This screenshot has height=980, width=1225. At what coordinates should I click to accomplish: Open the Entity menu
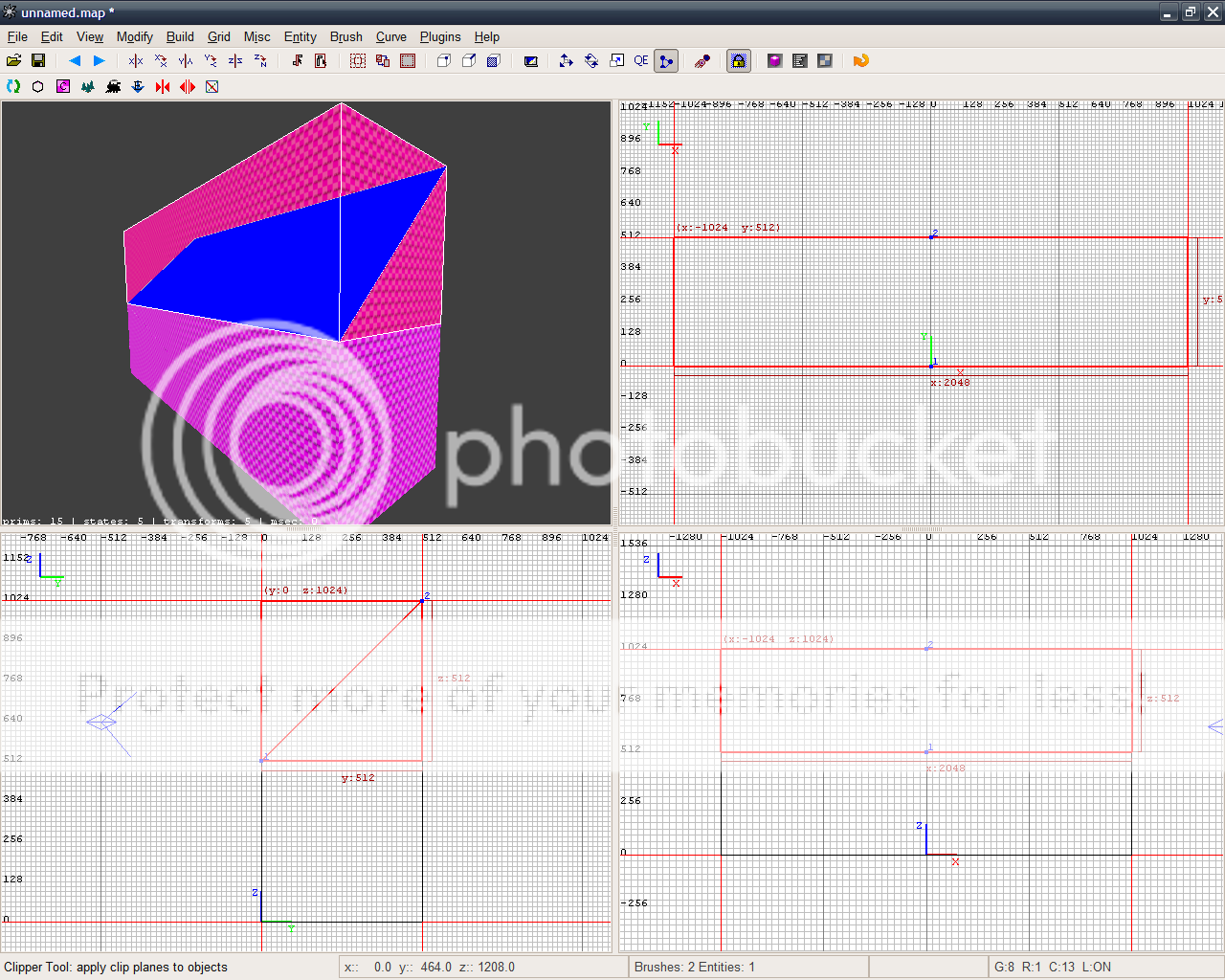300,36
